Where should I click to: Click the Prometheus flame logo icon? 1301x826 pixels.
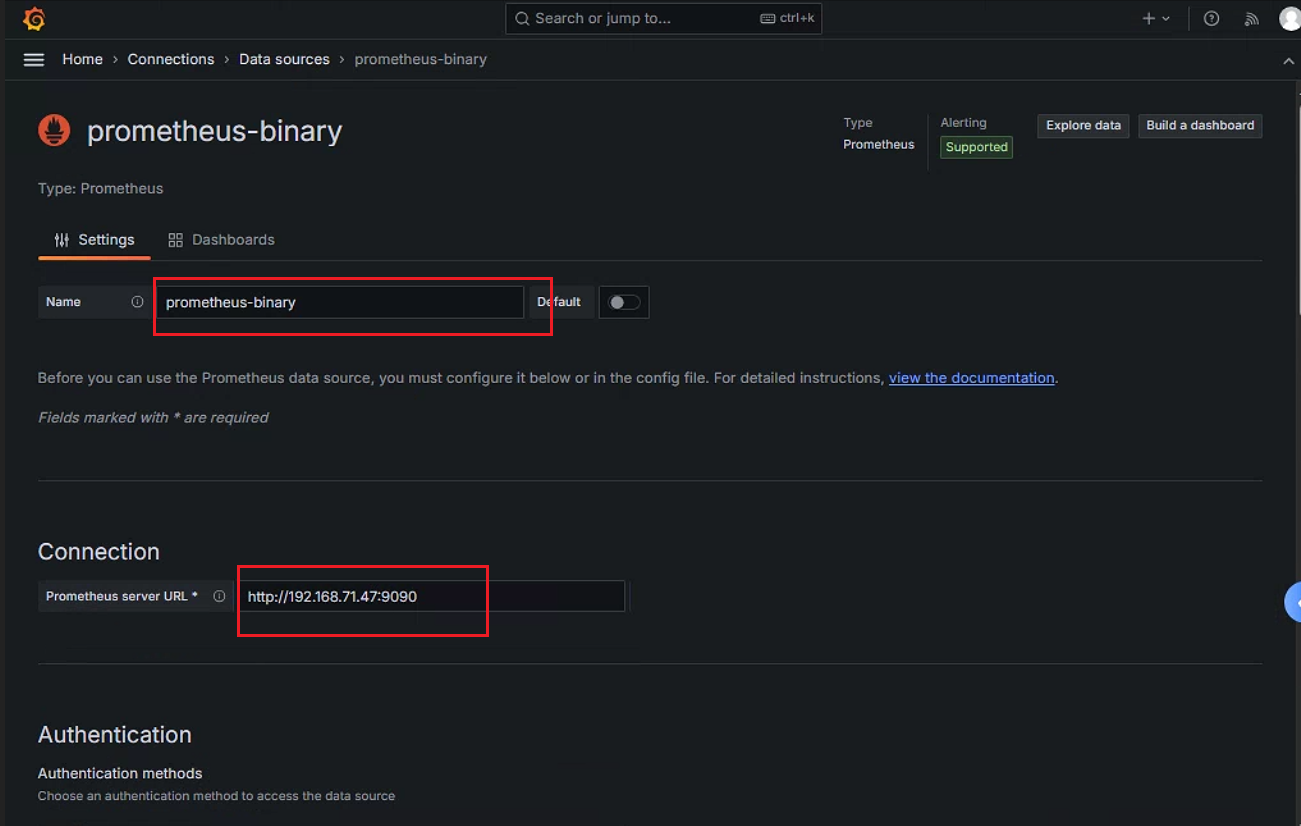[x=54, y=130]
